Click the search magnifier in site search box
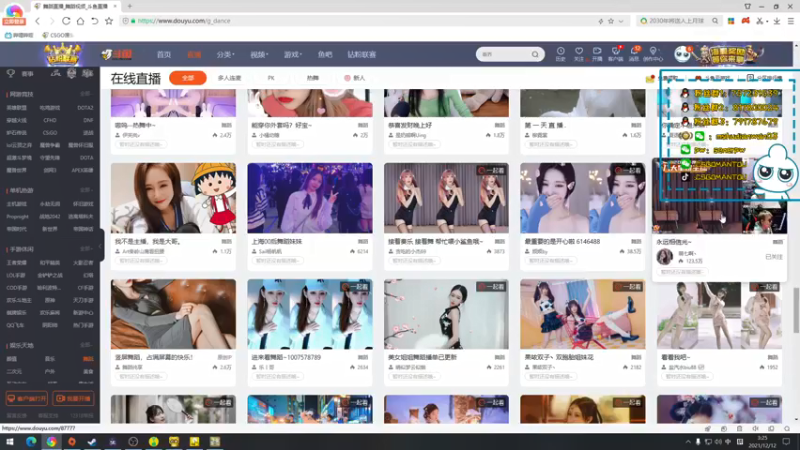The width and height of the screenshot is (800, 450). pyautogui.click(x=535, y=54)
